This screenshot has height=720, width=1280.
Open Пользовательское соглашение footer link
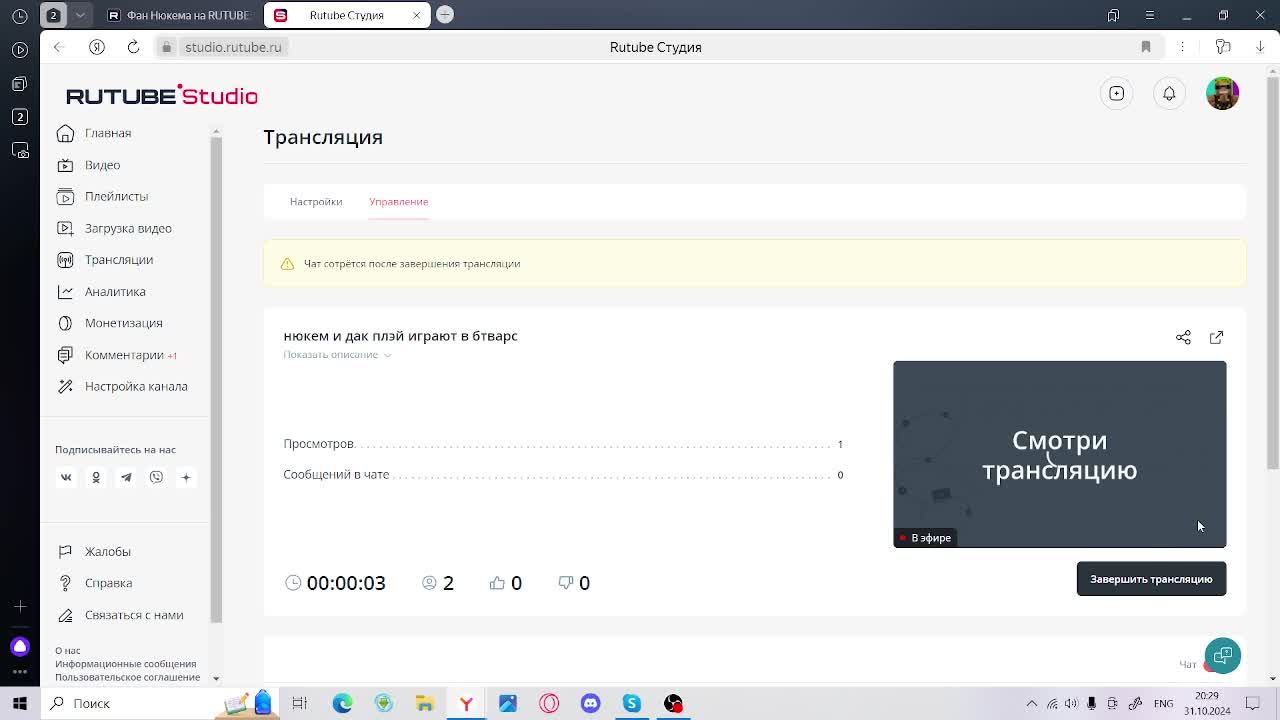click(x=128, y=677)
